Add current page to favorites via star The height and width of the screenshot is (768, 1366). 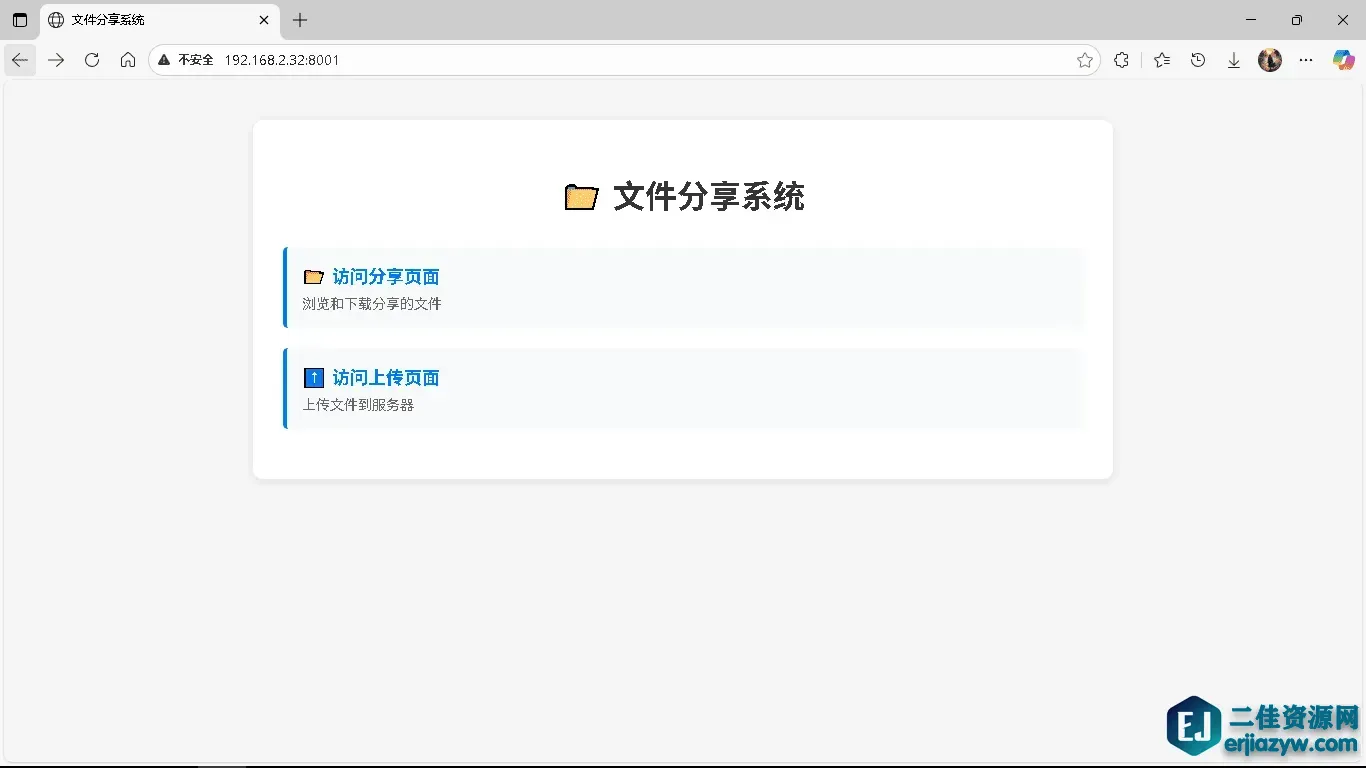pyautogui.click(x=1085, y=60)
